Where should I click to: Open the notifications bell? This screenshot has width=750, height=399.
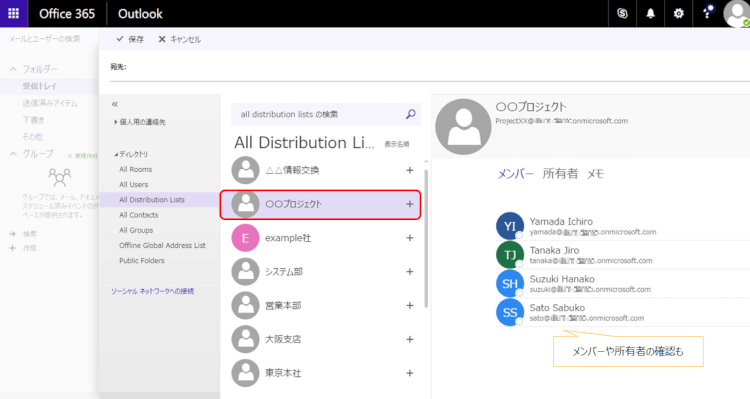(x=650, y=13)
